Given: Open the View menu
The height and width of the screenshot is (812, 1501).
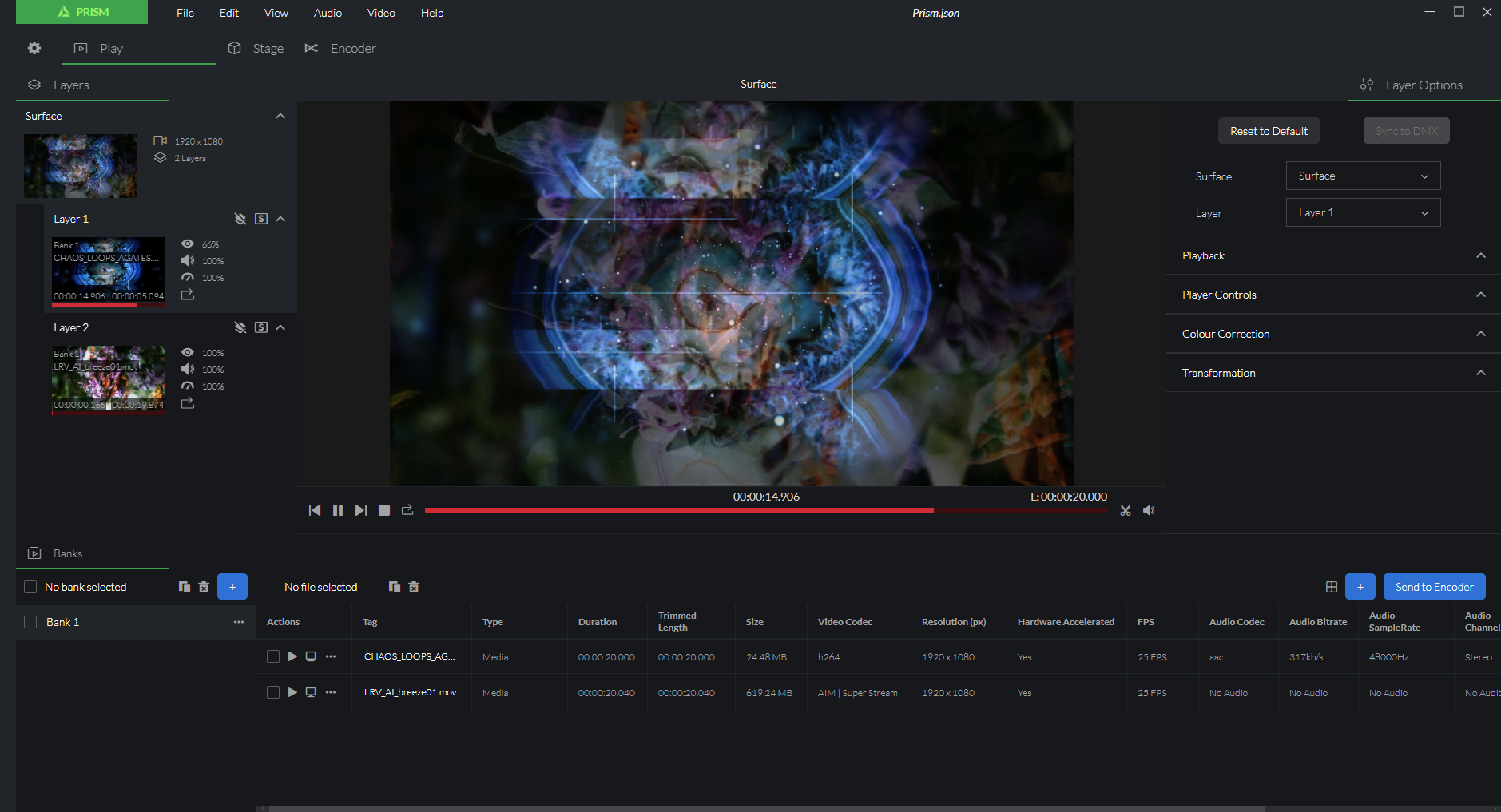Looking at the screenshot, I should pyautogui.click(x=276, y=13).
